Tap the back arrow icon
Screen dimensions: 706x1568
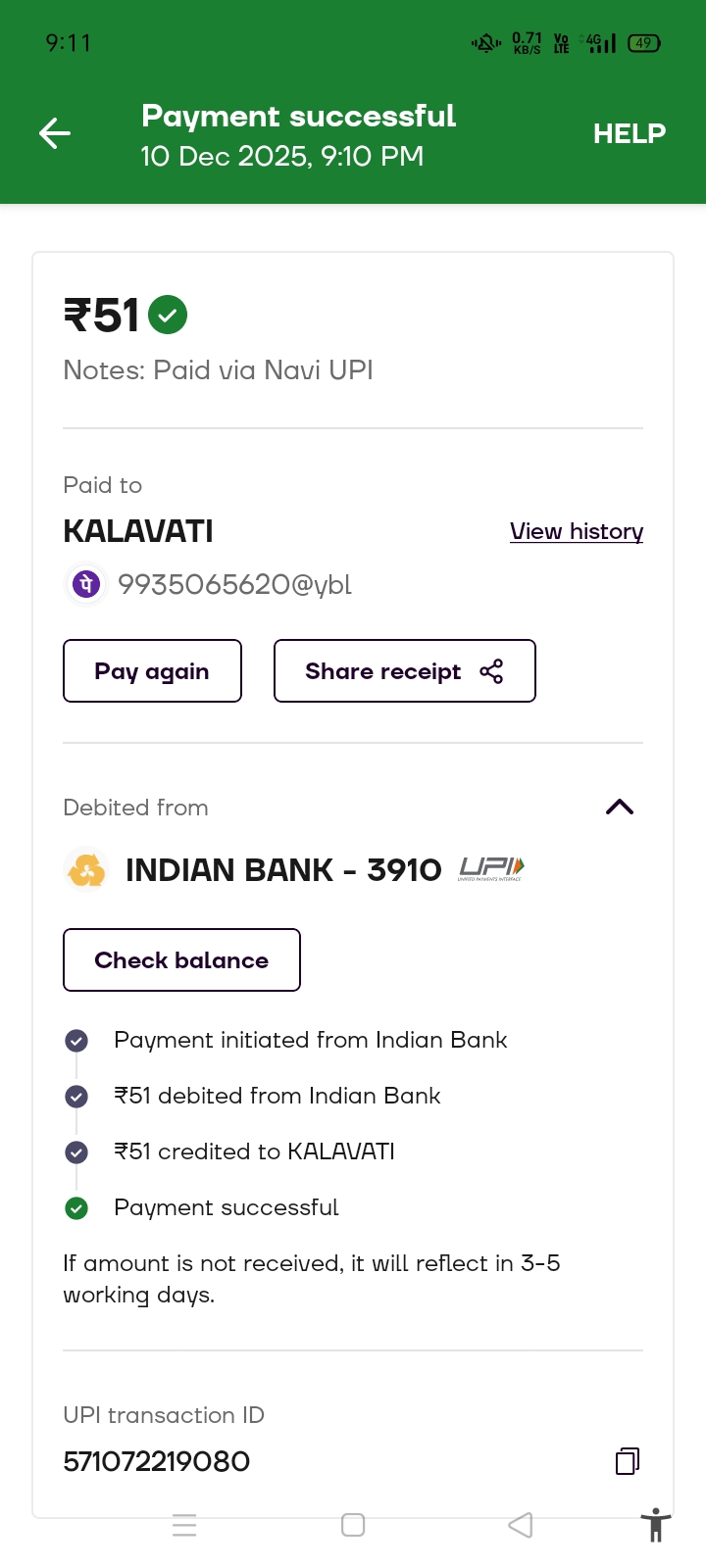[x=55, y=133]
